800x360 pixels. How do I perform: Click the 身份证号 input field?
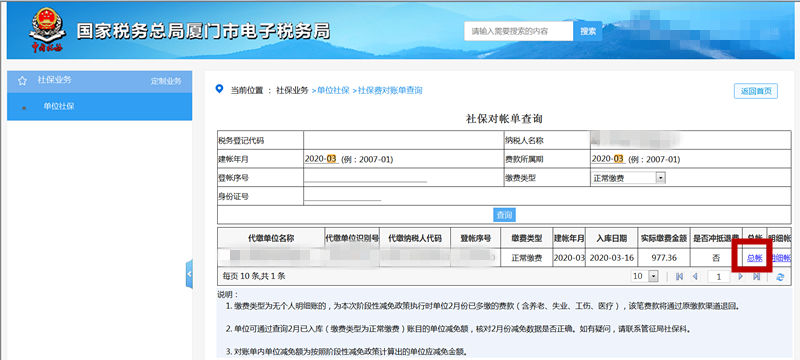click(343, 196)
